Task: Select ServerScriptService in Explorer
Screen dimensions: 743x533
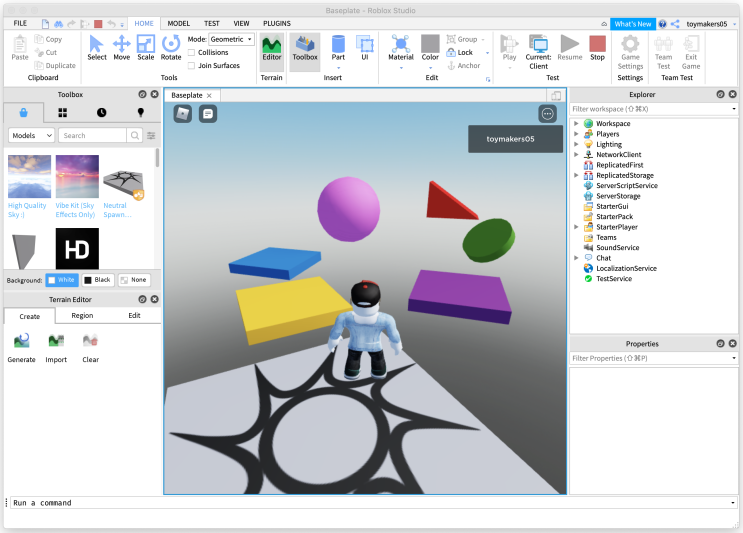Action: tap(626, 186)
